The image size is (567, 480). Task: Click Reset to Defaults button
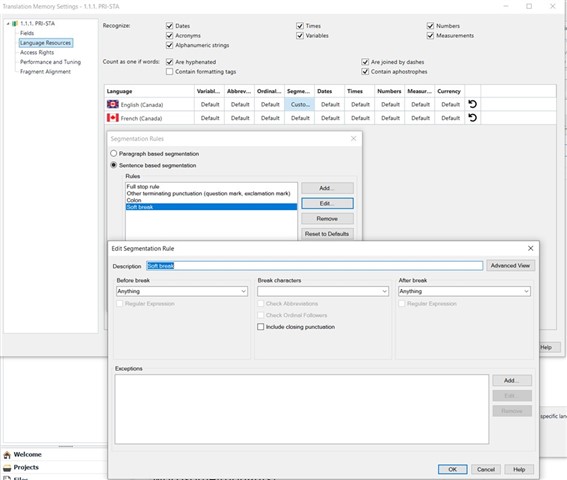click(327, 234)
